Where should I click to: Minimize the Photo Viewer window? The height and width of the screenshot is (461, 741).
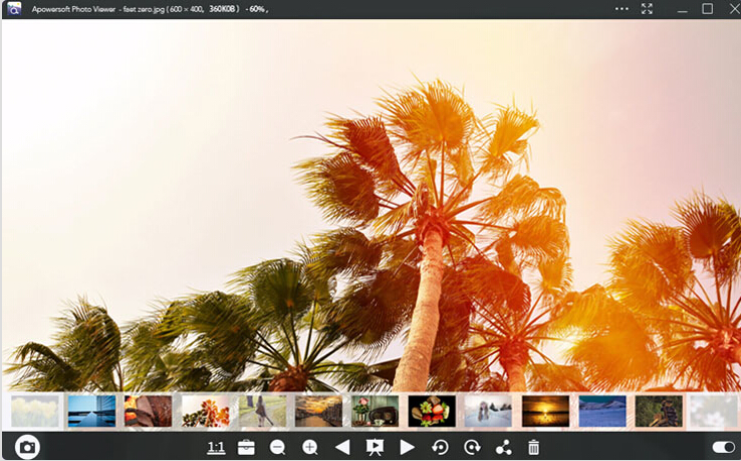(x=682, y=10)
